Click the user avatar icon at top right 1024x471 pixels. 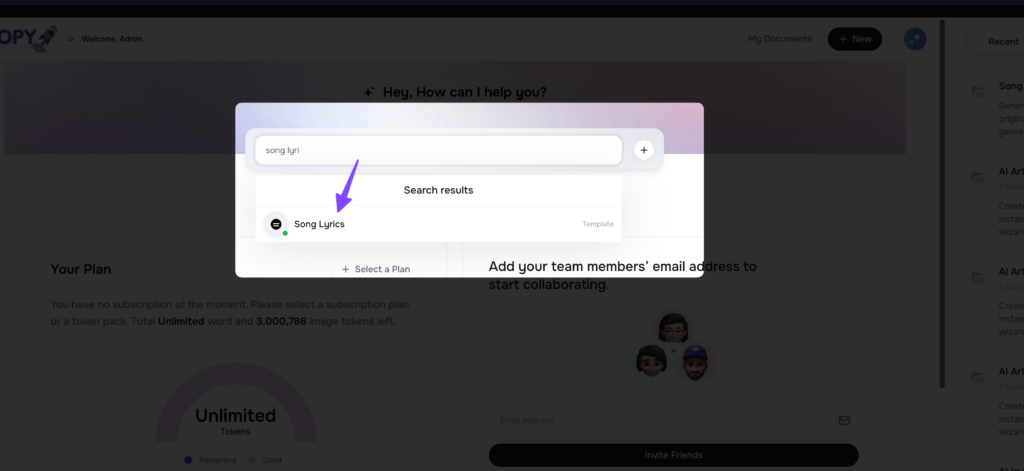click(914, 39)
